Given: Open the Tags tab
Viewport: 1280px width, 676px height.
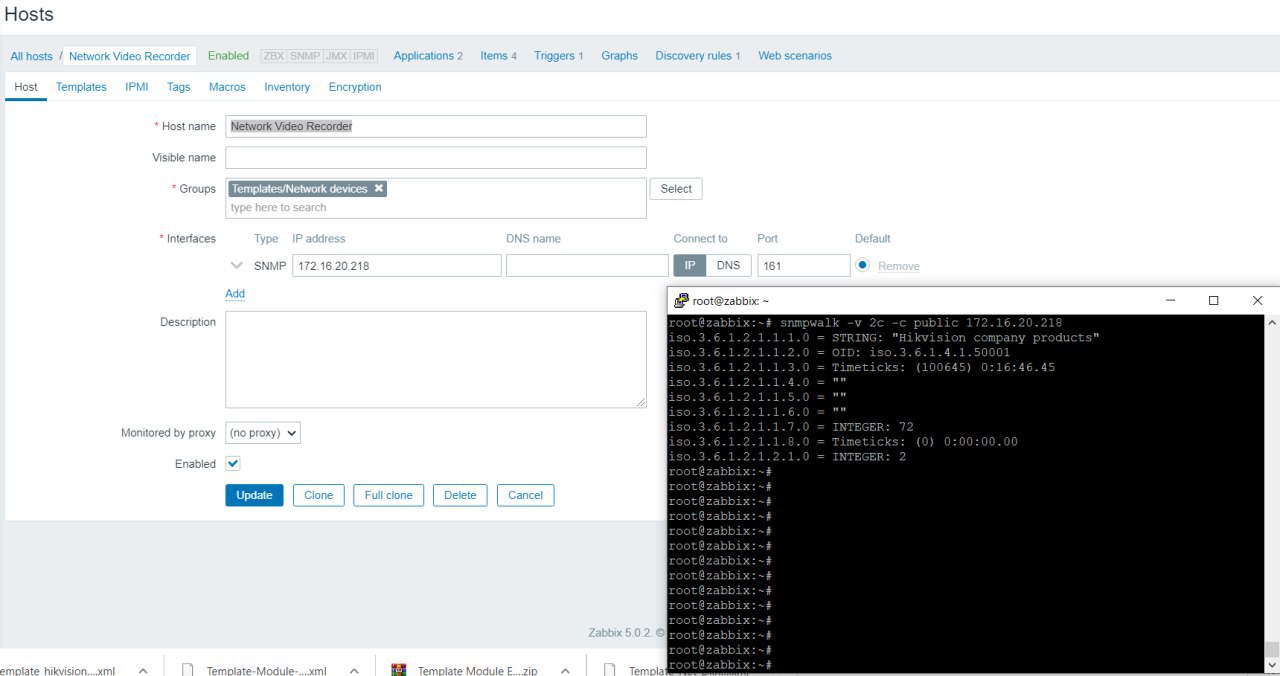Looking at the screenshot, I should [x=179, y=87].
